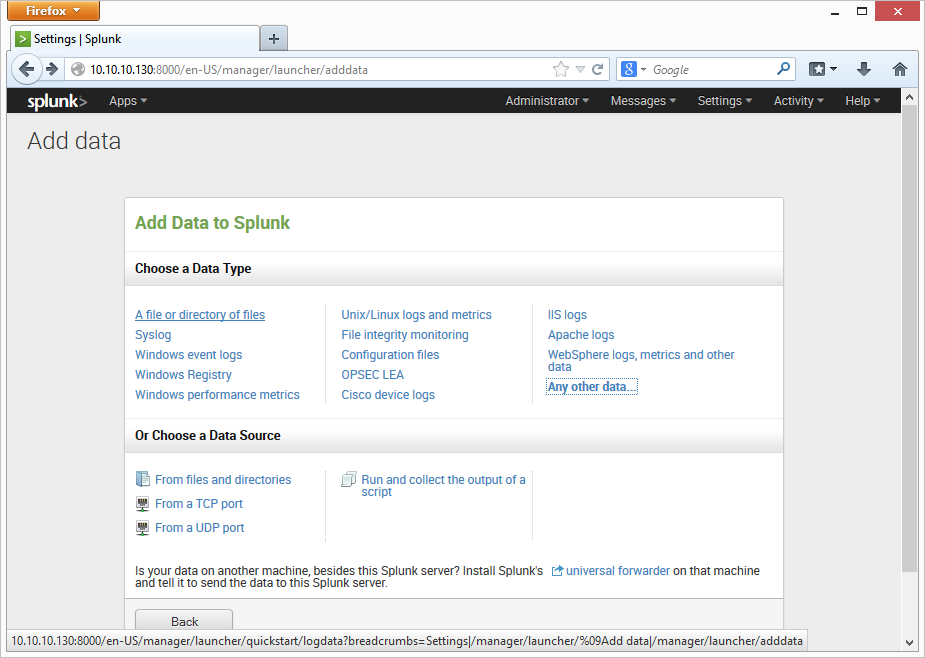This screenshot has height=658, width=925.
Task: Click the universal forwarder external link icon
Action: click(557, 571)
